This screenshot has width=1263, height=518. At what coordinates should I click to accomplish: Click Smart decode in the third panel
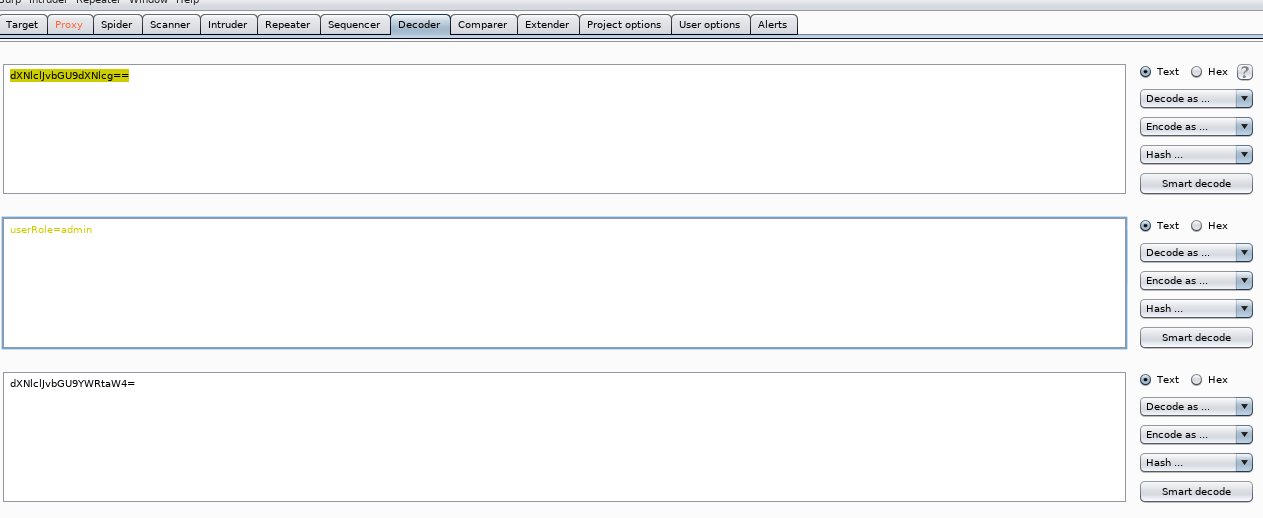[1196, 492]
